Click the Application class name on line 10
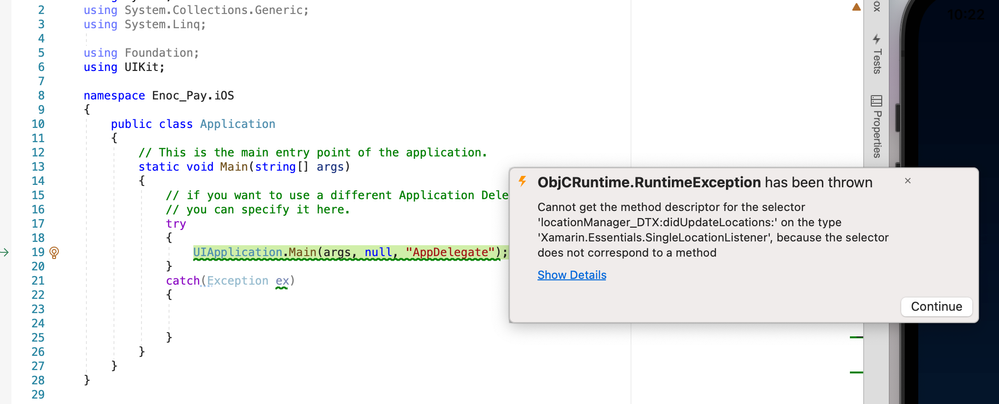 237,124
